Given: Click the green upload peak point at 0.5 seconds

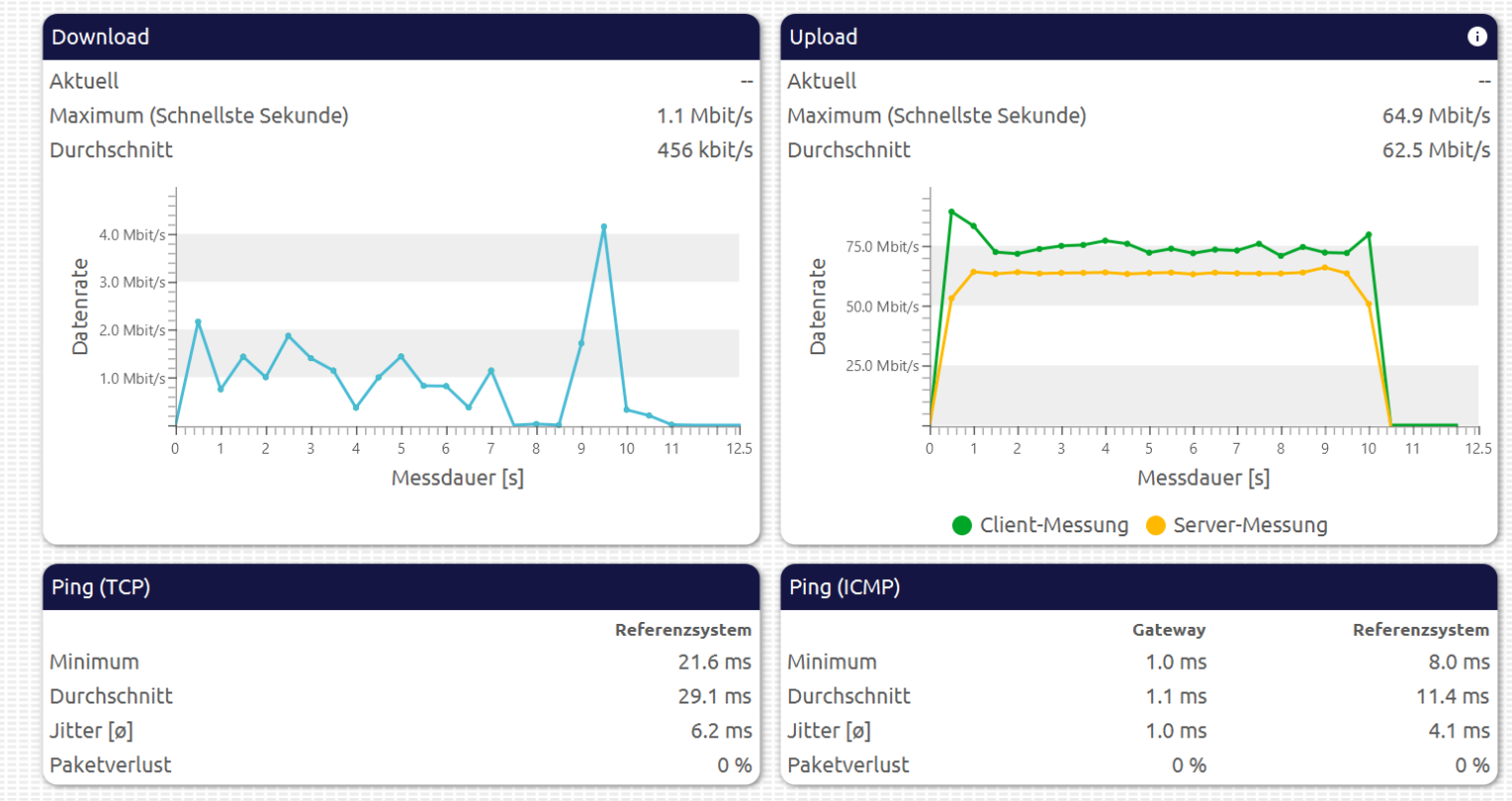Looking at the screenshot, I should pos(952,212).
